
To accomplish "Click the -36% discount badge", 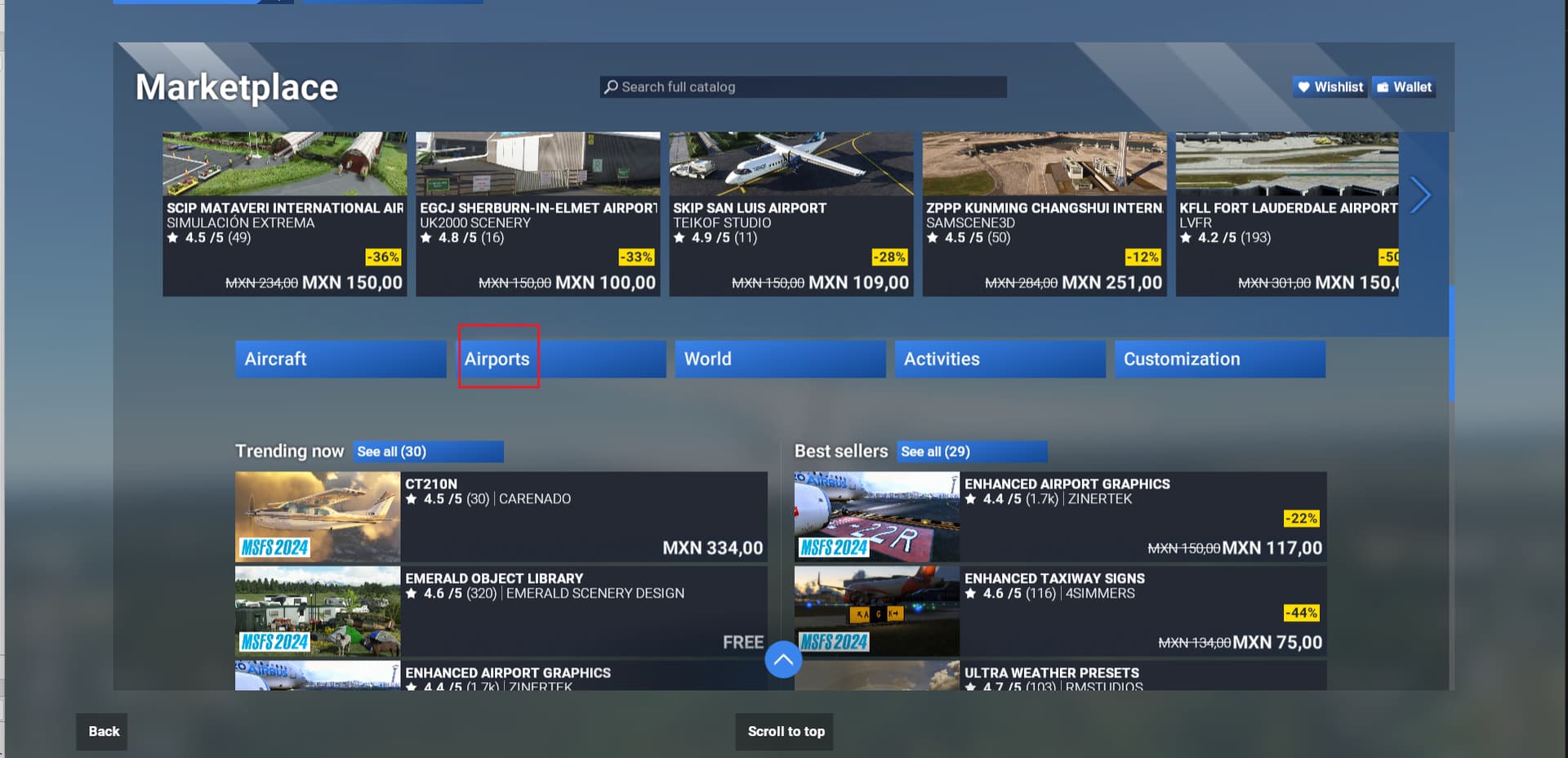I will click(x=383, y=256).
